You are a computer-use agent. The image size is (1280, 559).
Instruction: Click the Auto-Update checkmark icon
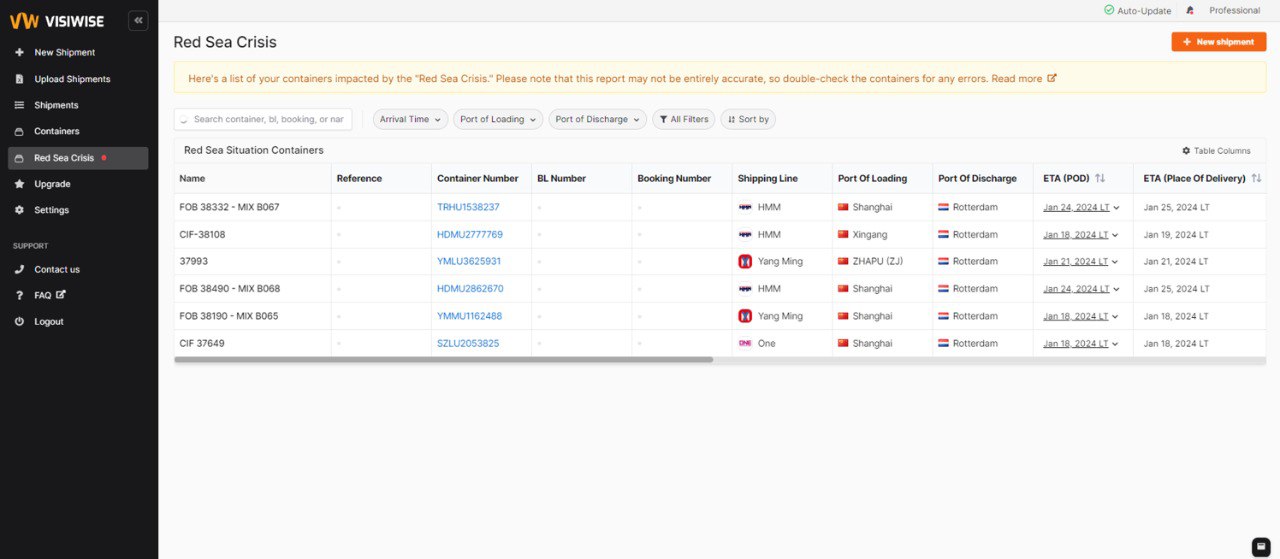click(x=1109, y=11)
